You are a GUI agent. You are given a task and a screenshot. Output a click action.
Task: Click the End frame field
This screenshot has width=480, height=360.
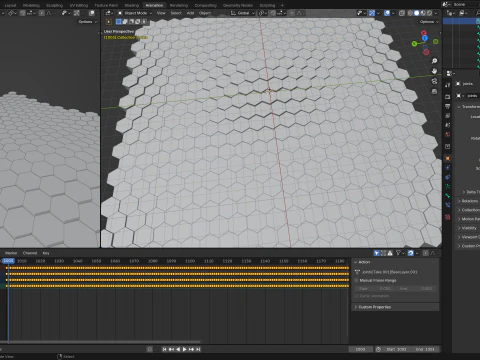point(425,349)
